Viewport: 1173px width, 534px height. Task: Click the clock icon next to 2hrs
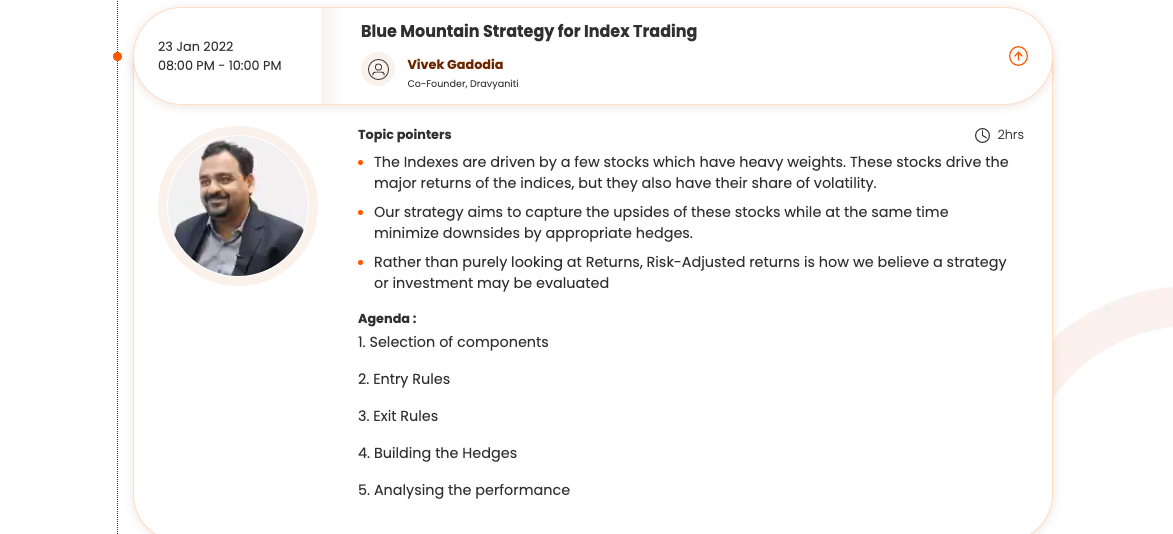pyautogui.click(x=982, y=135)
